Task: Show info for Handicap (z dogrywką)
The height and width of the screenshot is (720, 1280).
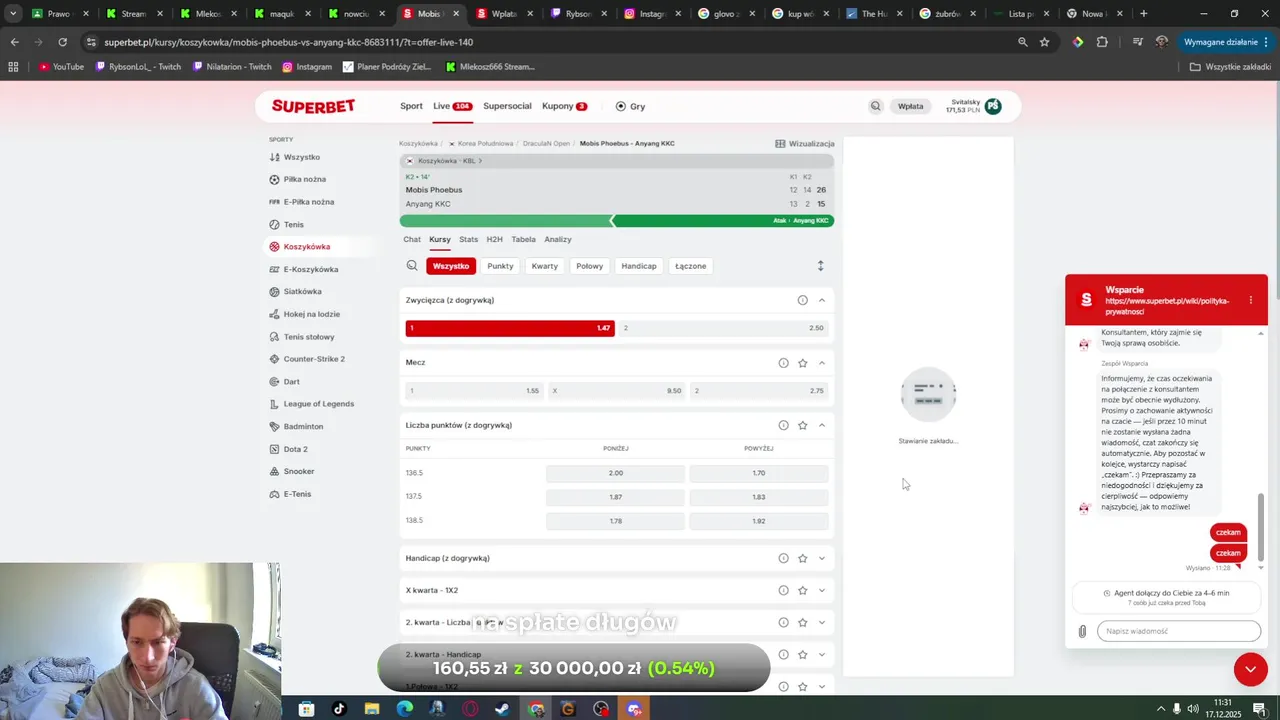Action: tap(783, 558)
